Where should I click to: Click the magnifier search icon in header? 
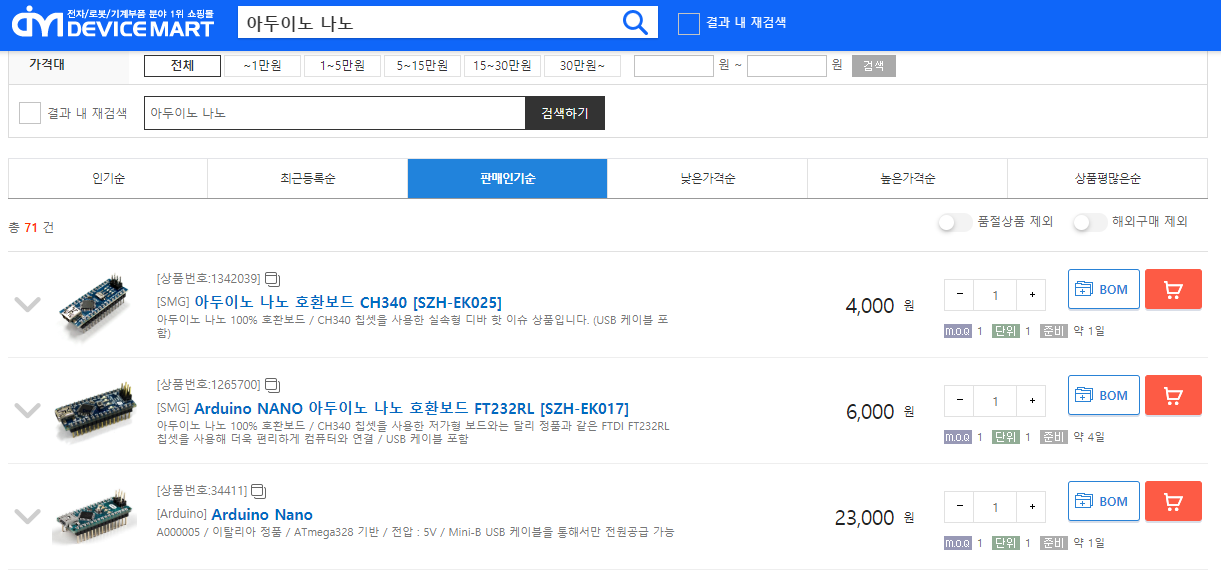tap(635, 22)
